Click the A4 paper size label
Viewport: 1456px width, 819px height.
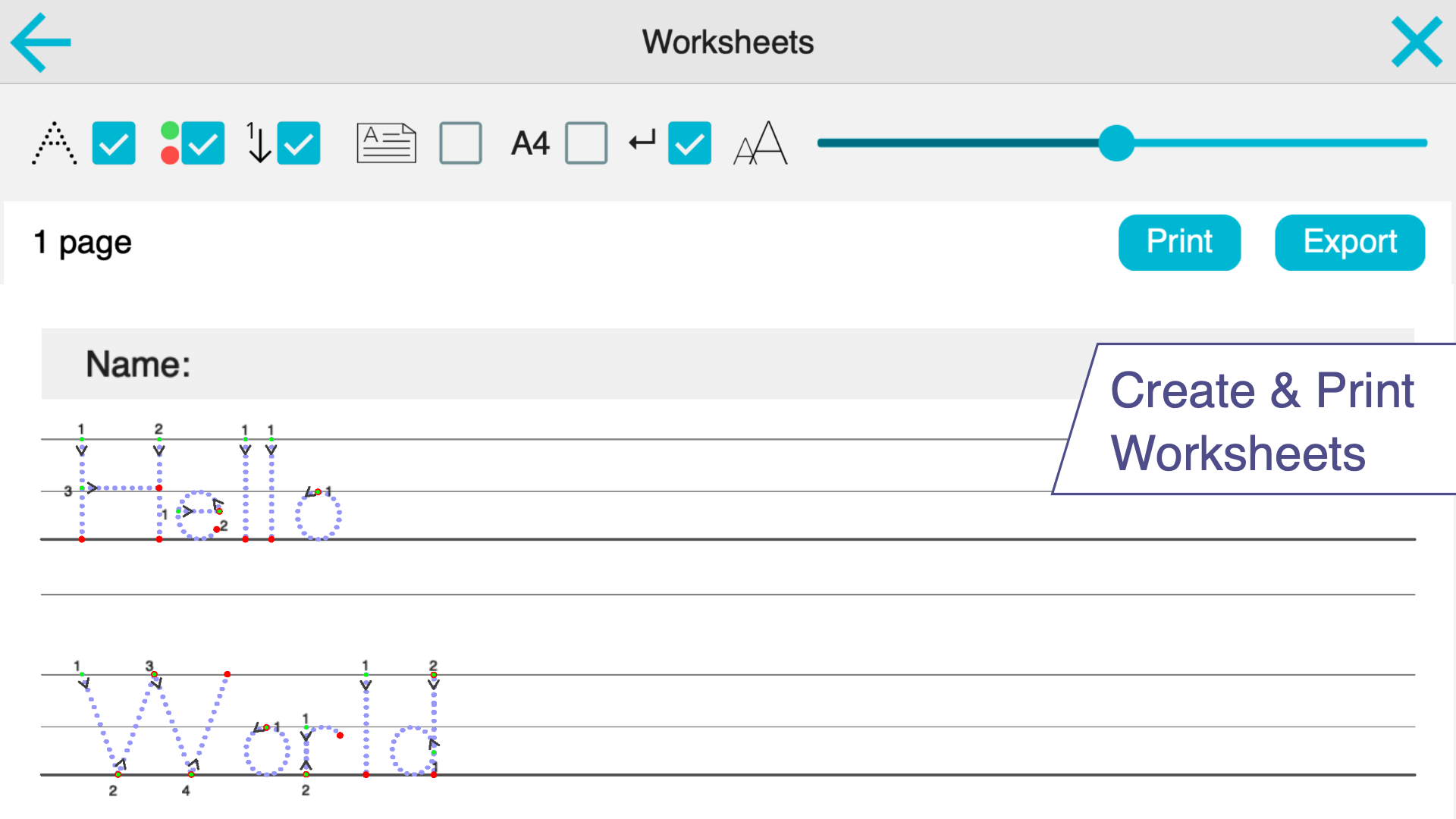(530, 143)
